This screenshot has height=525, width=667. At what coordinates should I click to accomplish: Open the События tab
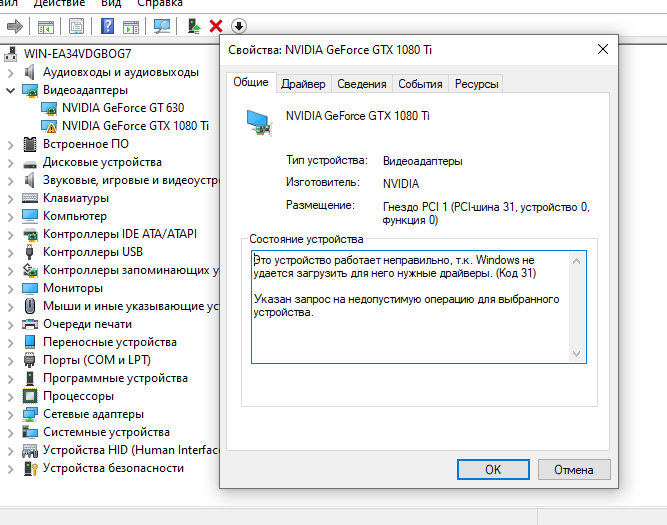pyautogui.click(x=420, y=84)
